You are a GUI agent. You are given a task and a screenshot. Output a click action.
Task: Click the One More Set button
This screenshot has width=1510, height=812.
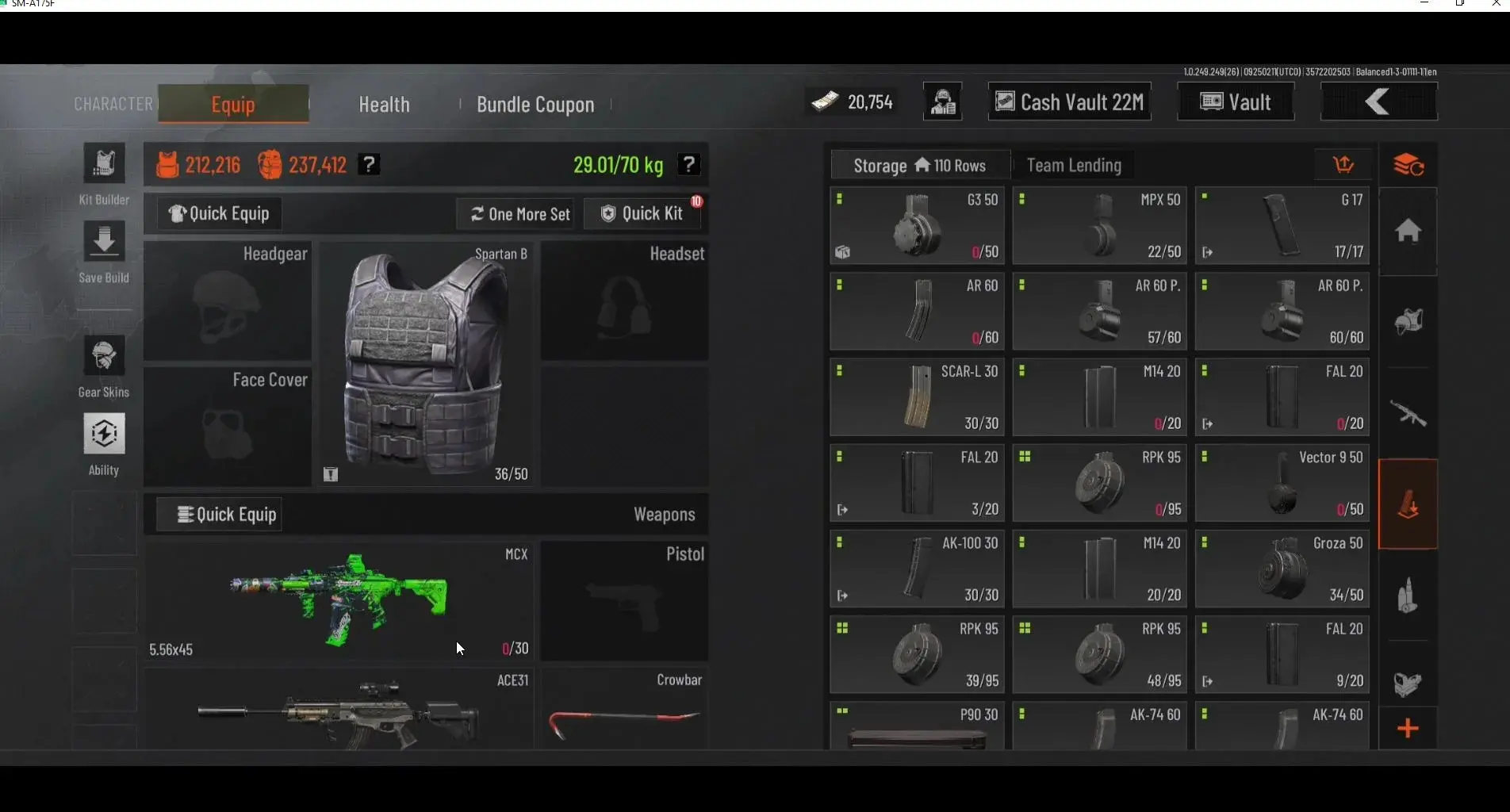[520, 214]
